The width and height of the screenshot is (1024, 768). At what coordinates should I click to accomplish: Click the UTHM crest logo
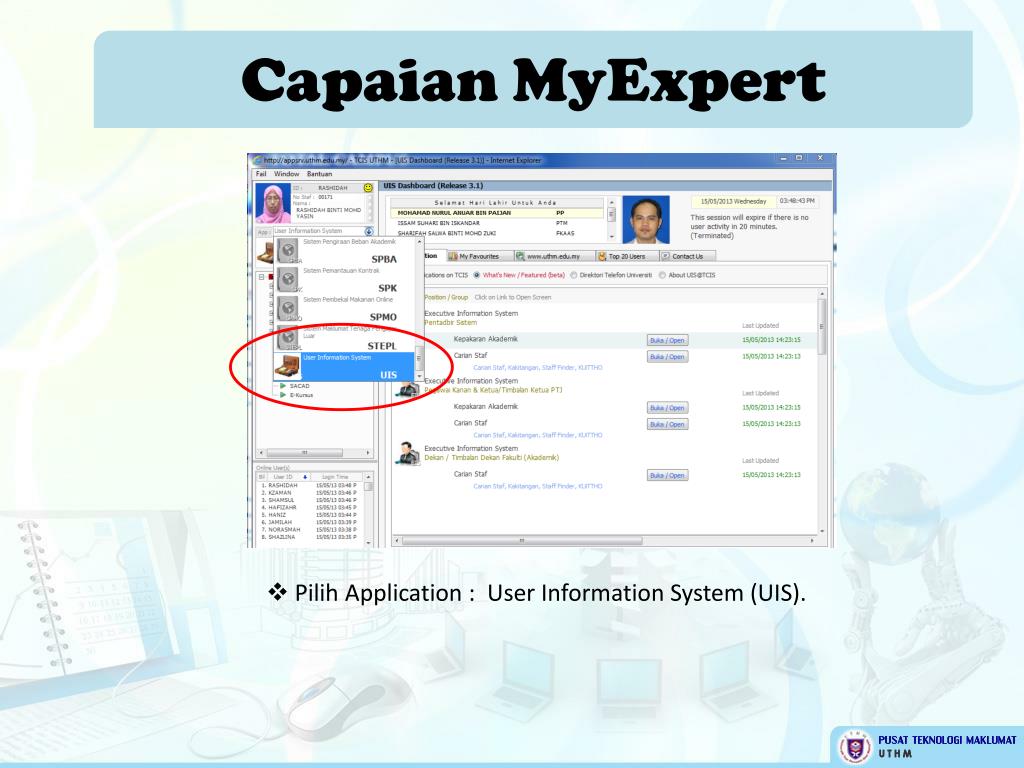pos(855,747)
